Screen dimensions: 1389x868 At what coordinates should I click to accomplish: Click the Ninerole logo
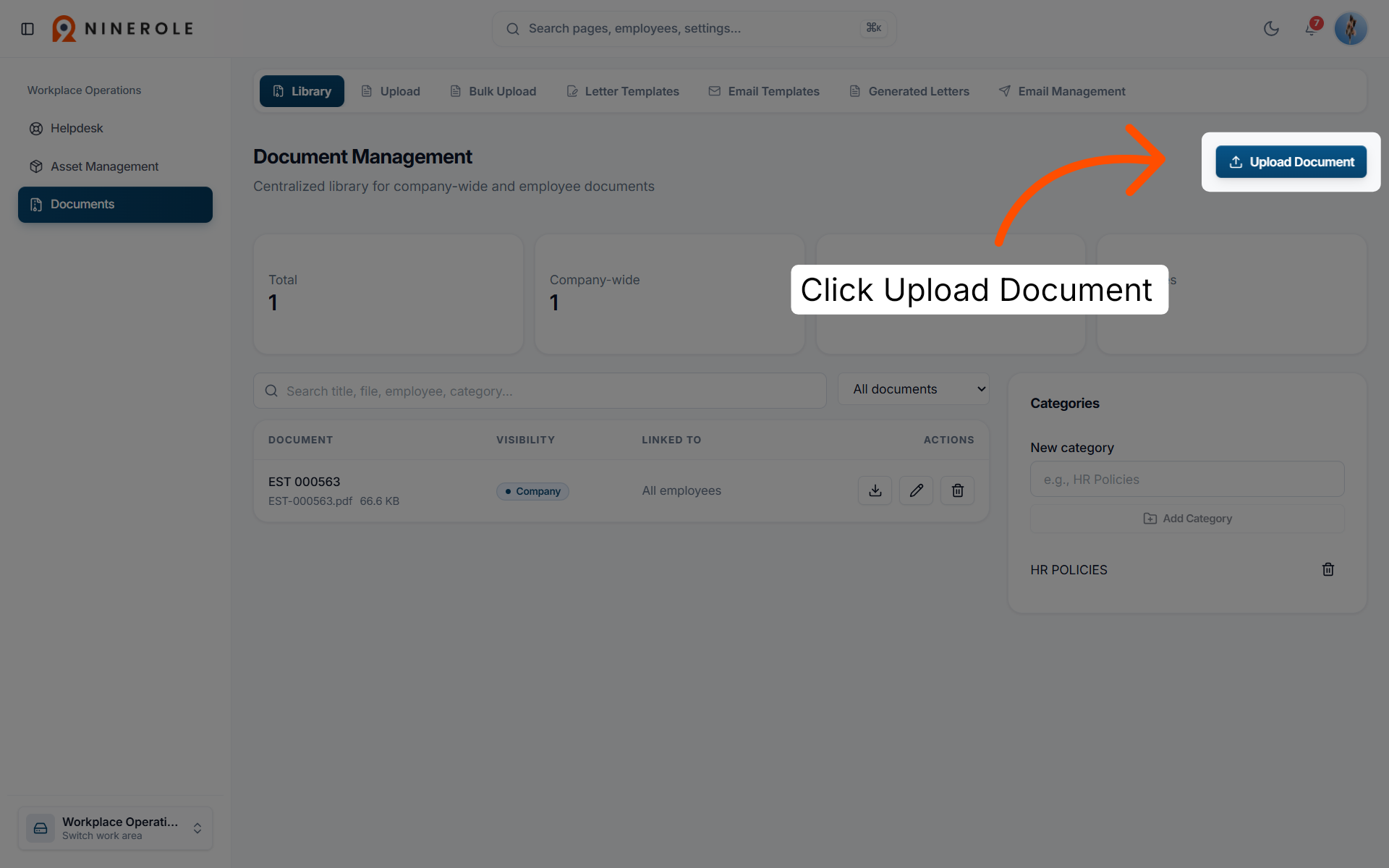tap(123, 29)
